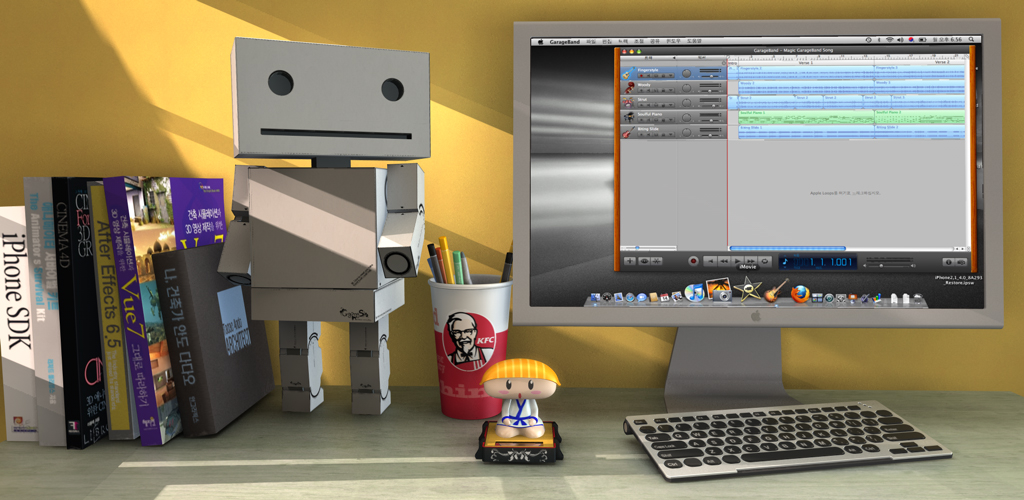Start recording with the red Record button
Screen dimensions: 1024x500
[x=693, y=261]
